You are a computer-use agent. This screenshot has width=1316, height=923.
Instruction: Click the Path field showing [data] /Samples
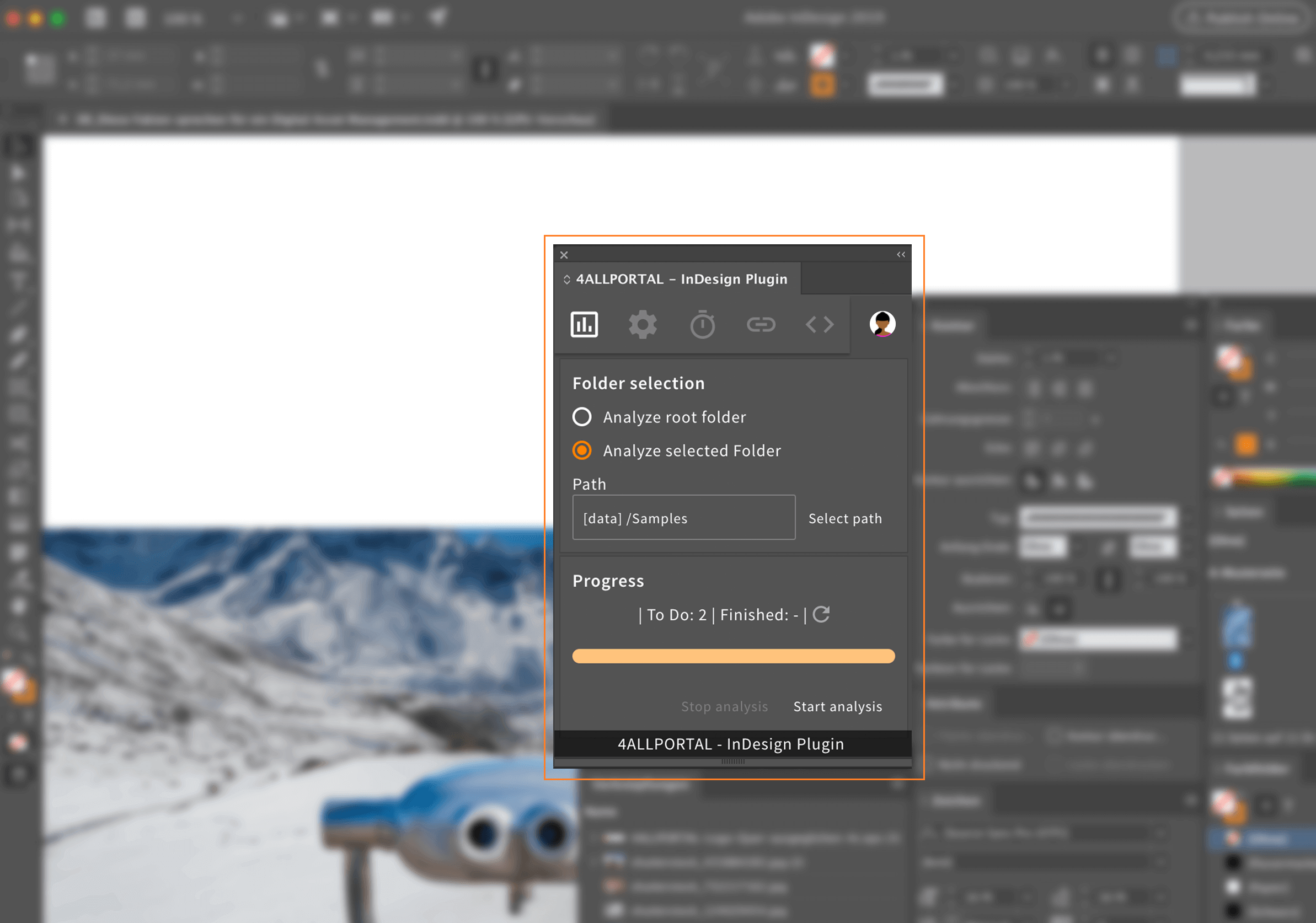click(684, 517)
